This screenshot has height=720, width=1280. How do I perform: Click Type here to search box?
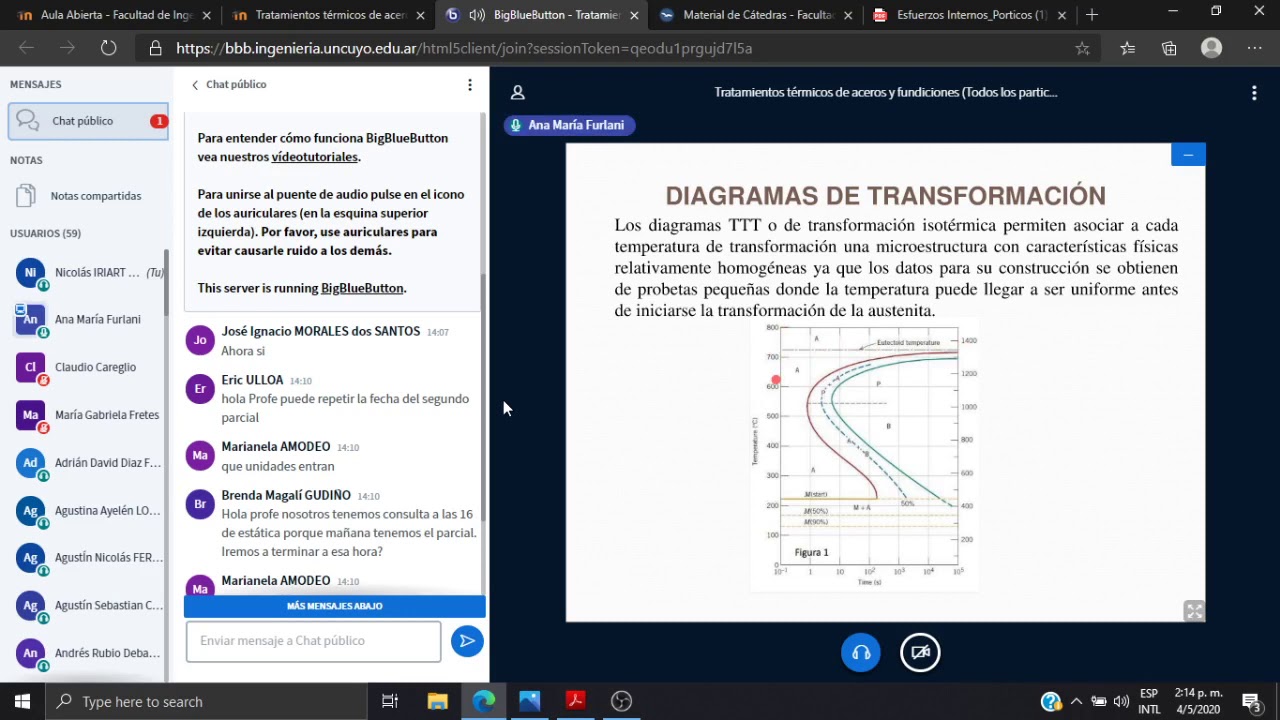tap(208, 701)
